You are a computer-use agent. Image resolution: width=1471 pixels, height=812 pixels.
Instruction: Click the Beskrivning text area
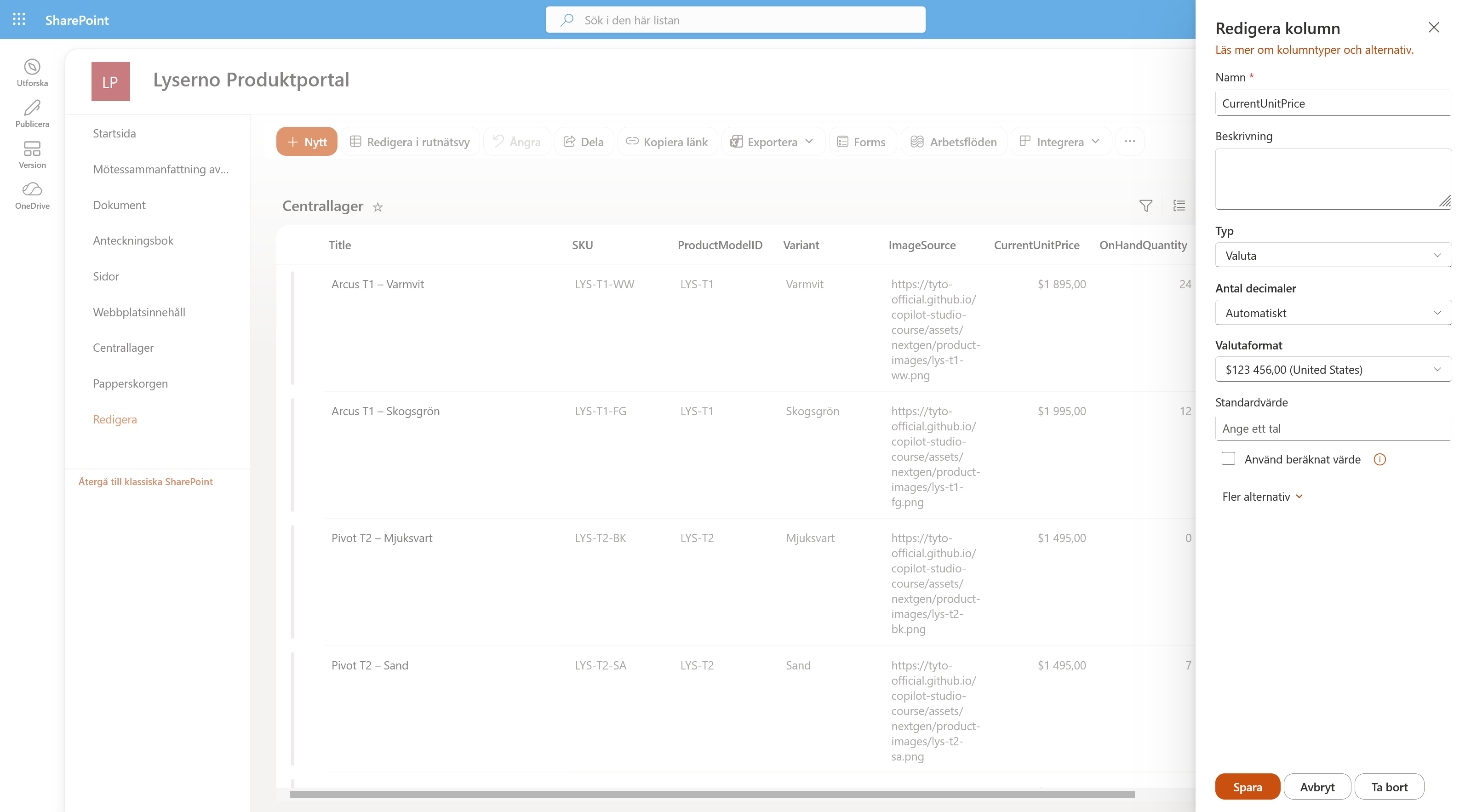pos(1333,179)
